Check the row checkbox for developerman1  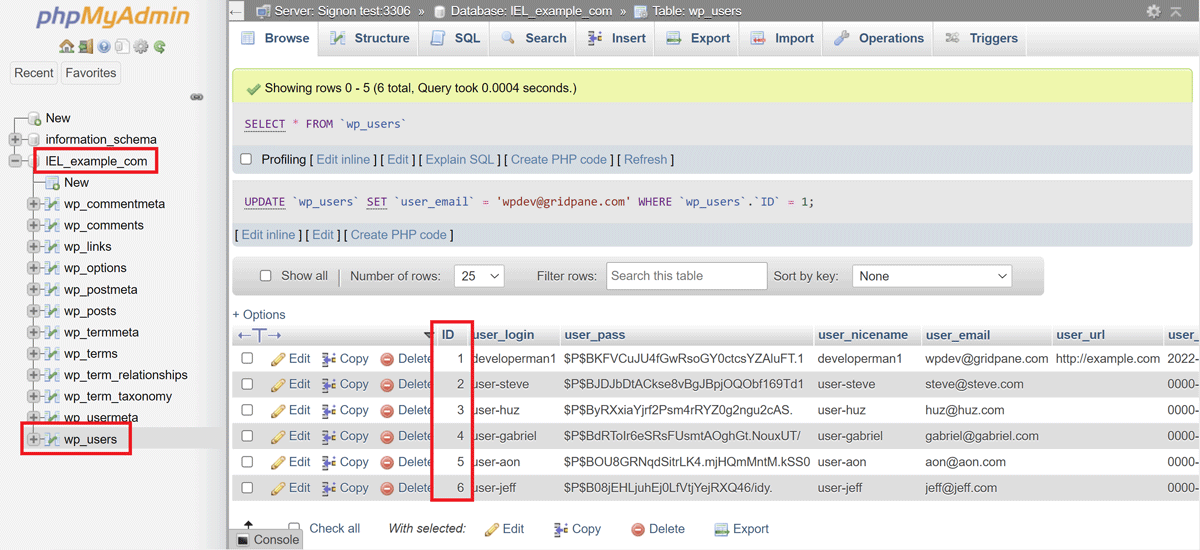click(247, 358)
